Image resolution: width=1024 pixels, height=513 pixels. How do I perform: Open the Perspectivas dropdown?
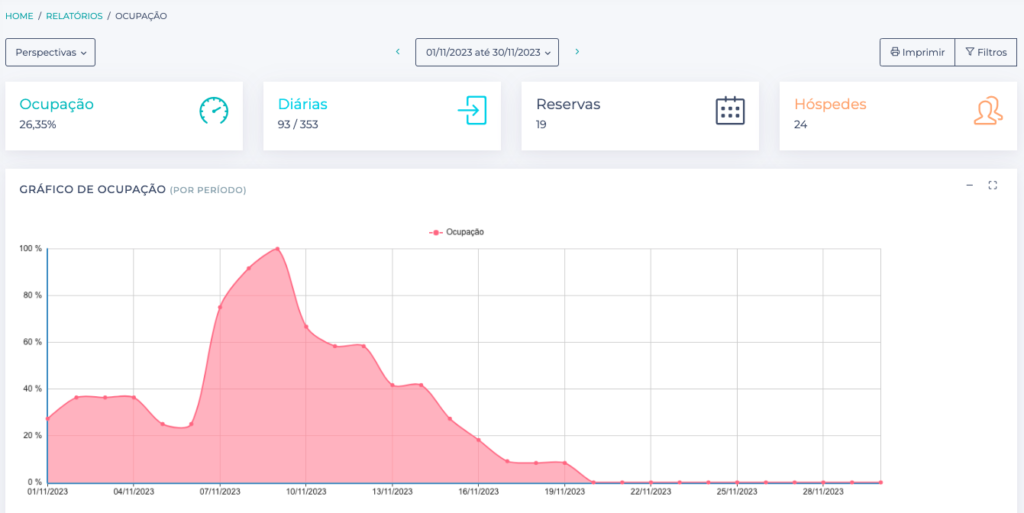pos(50,52)
